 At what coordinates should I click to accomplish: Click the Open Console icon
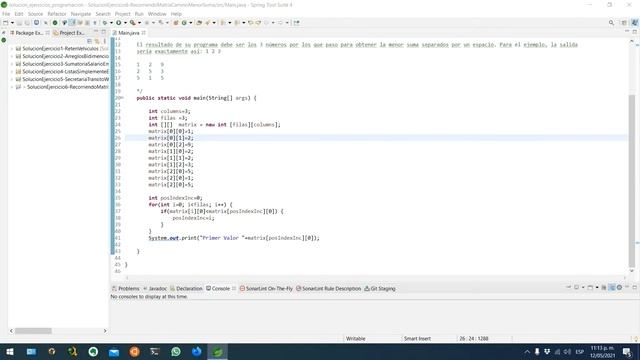(590, 288)
